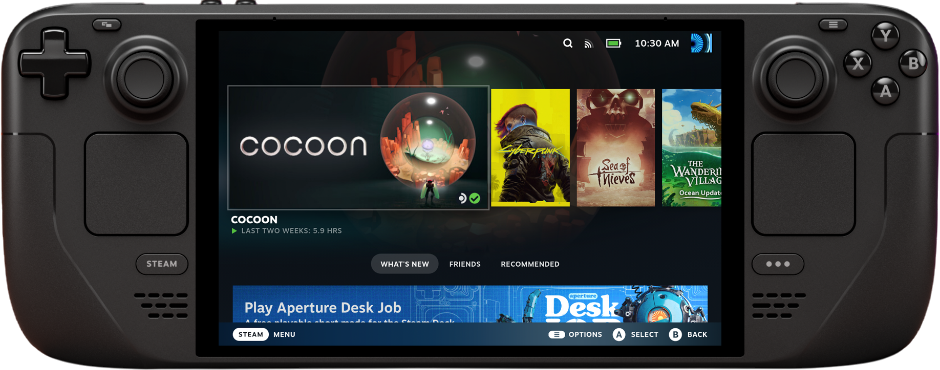Select the Cocoon game tile
The height and width of the screenshot is (370, 940).
click(x=358, y=148)
